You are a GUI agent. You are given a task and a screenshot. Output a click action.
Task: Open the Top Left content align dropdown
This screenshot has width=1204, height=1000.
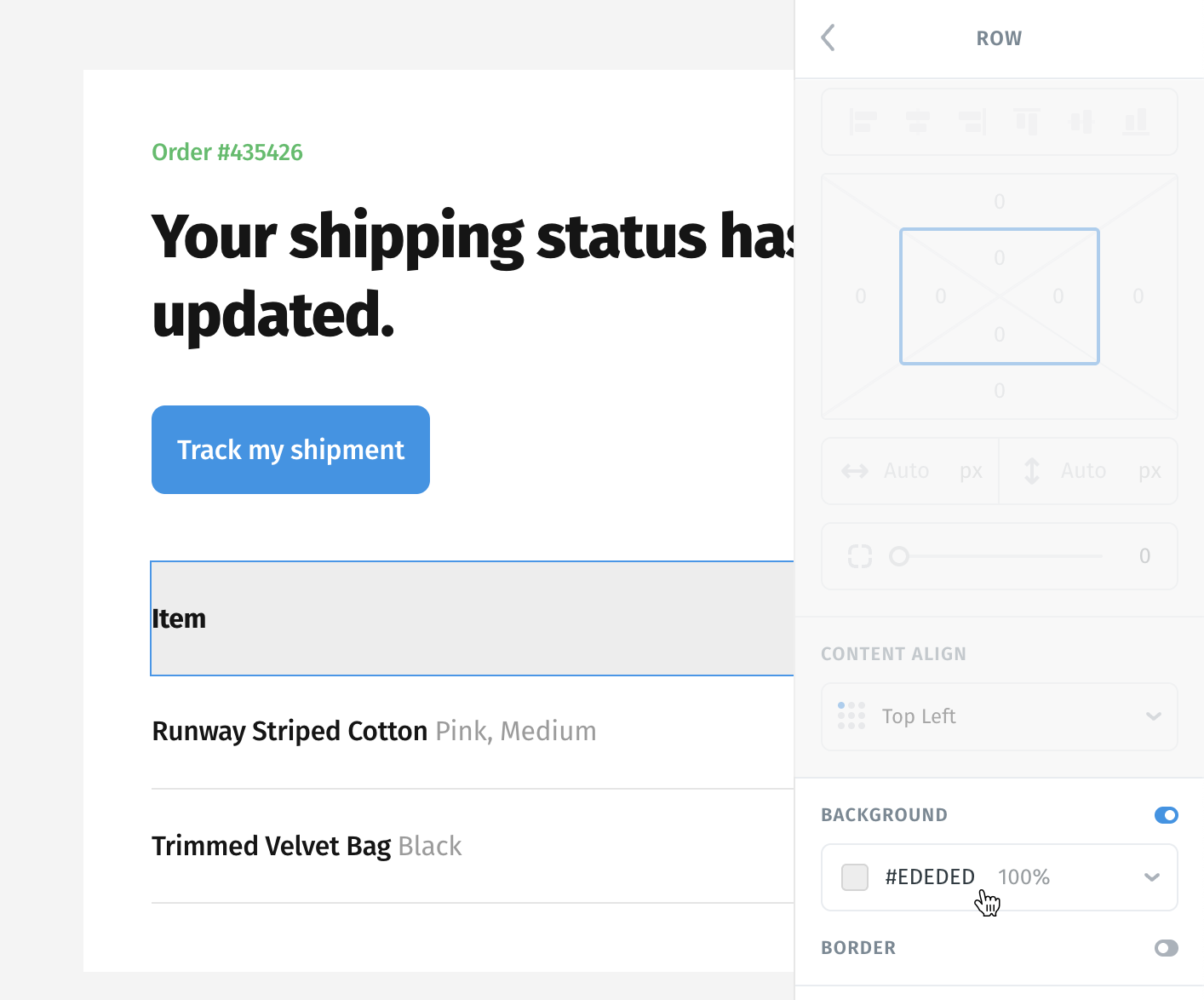point(1000,716)
